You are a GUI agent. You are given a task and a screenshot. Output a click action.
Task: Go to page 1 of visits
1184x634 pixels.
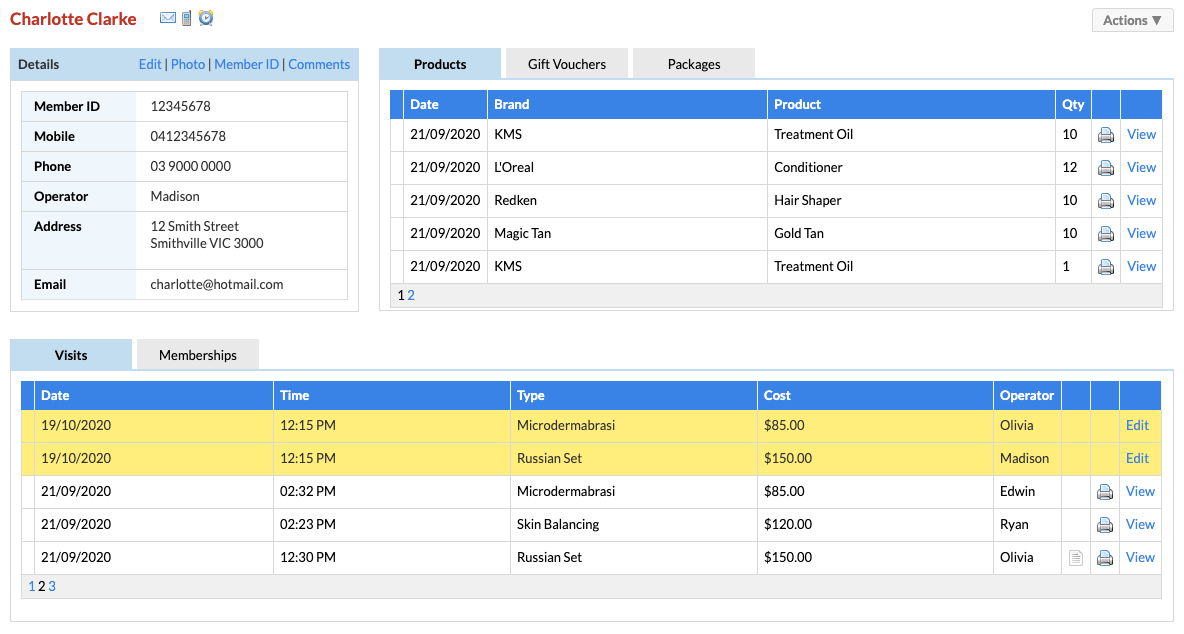click(x=32, y=586)
